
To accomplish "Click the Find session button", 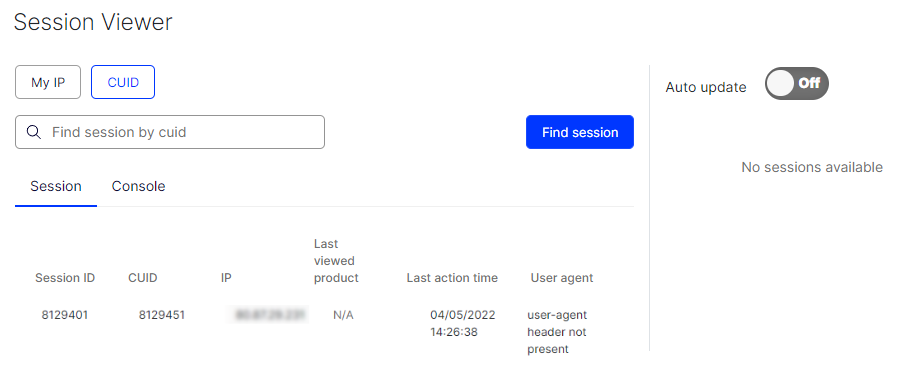I will point(580,132).
